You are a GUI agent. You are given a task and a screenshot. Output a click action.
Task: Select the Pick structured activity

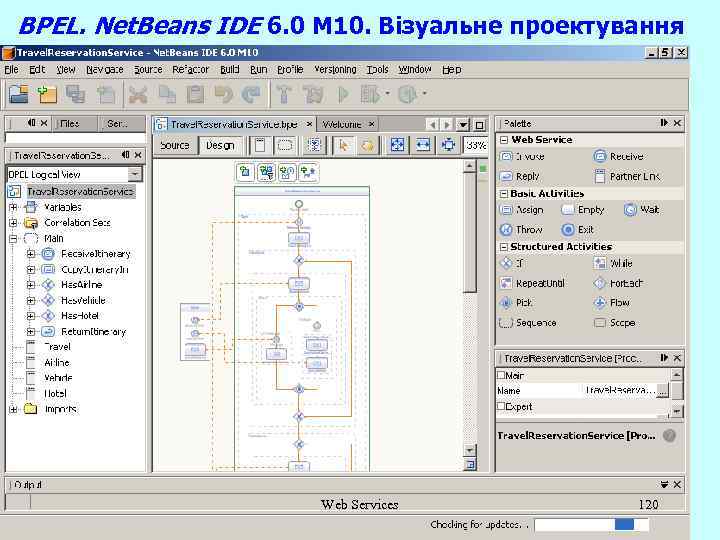tap(516, 303)
